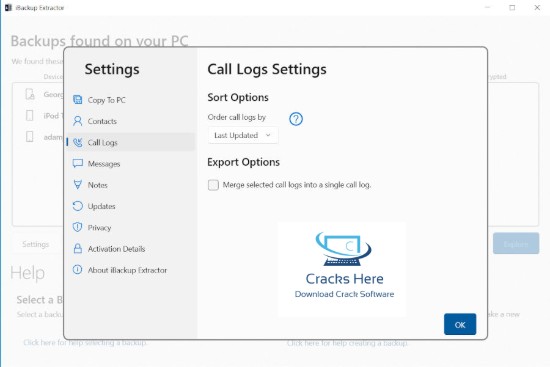The height and width of the screenshot is (367, 550).
Task: Click the help link for creating a backup
Action: [x=347, y=343]
